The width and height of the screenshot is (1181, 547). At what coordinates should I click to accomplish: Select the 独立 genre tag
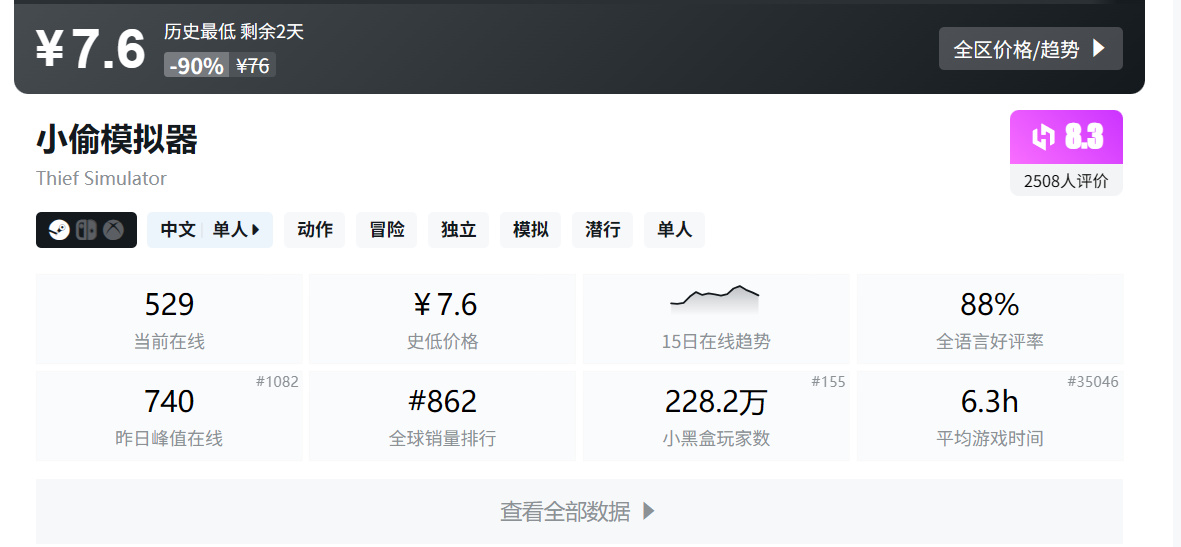pyautogui.click(x=458, y=230)
